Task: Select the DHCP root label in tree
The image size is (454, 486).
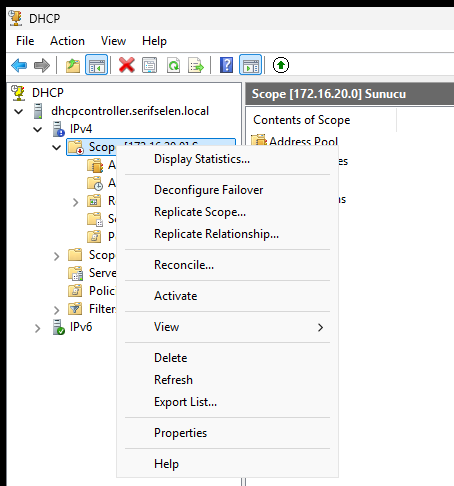Action: pos(48,93)
